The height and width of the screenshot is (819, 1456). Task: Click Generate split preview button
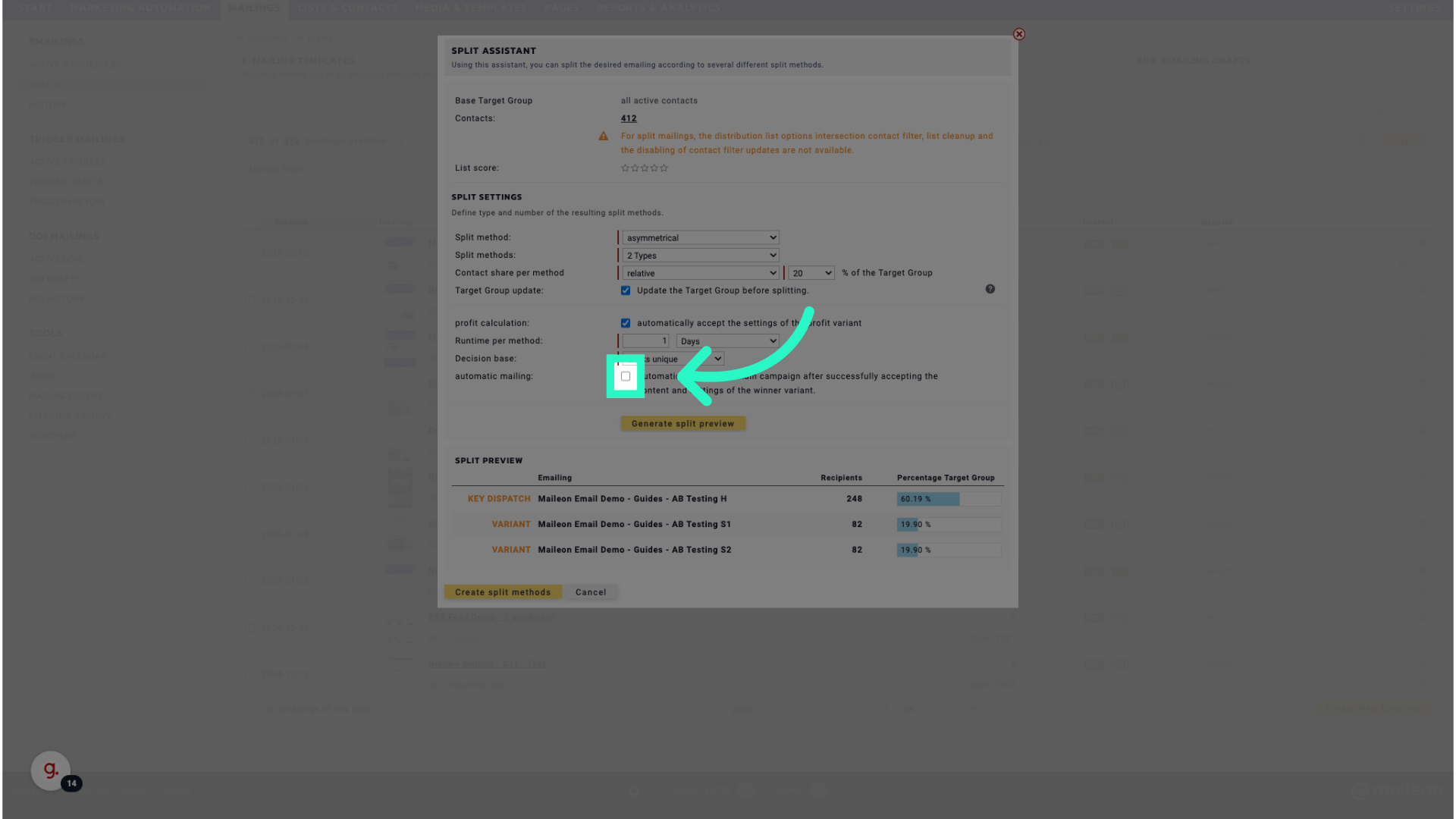click(683, 423)
